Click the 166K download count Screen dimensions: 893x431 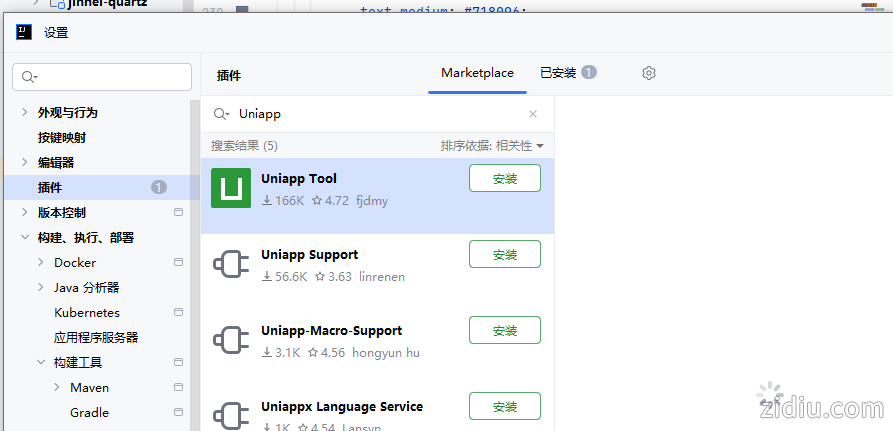[x=284, y=200]
